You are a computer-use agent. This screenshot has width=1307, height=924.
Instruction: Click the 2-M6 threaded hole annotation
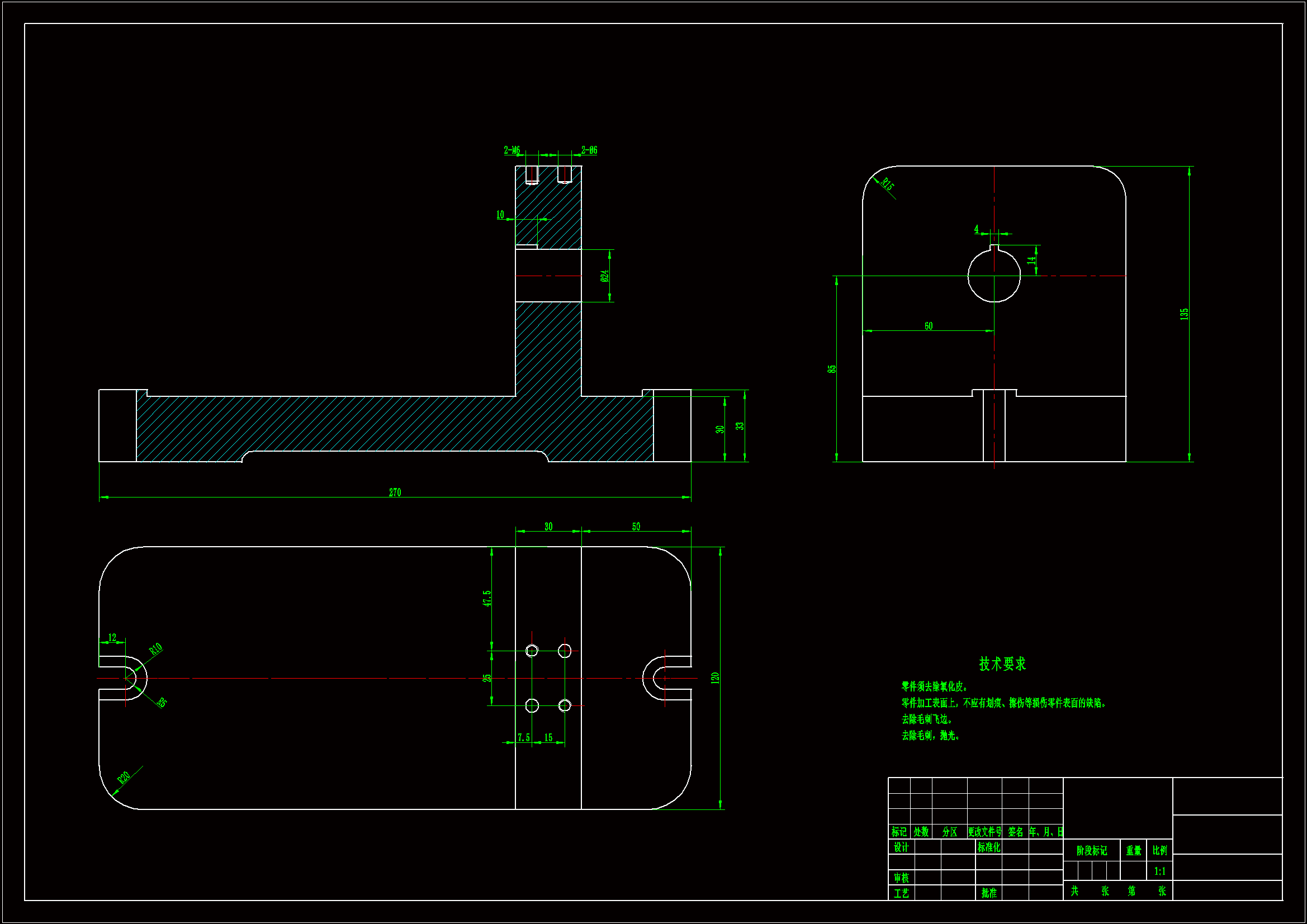(x=511, y=150)
